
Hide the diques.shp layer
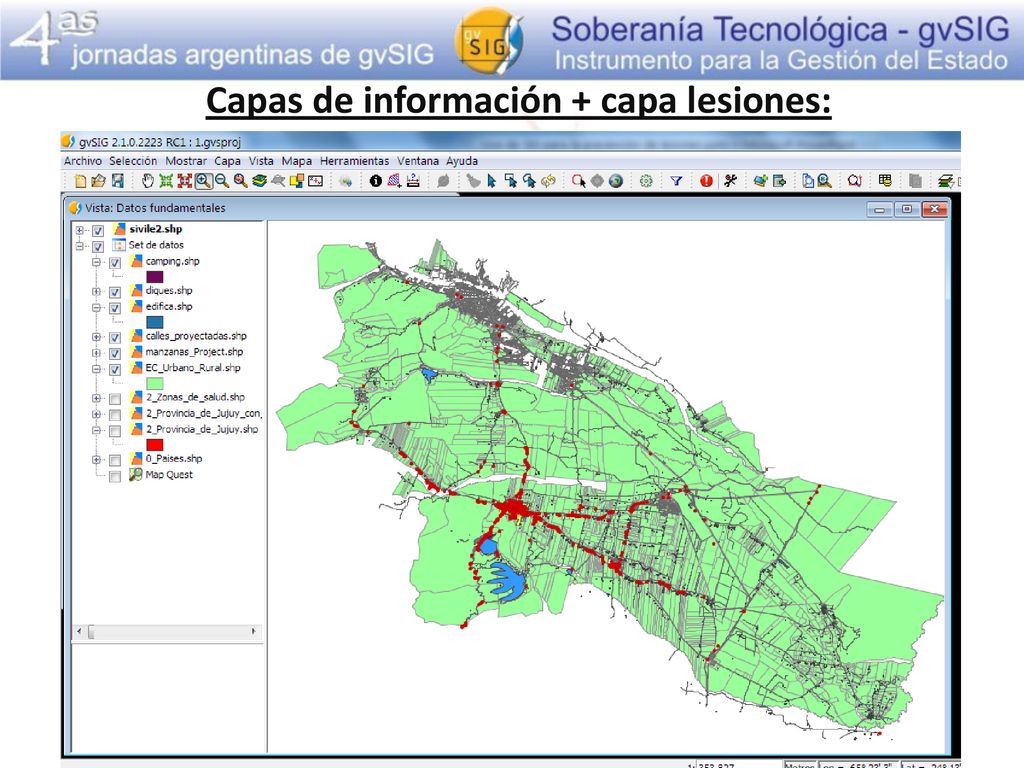coord(115,292)
